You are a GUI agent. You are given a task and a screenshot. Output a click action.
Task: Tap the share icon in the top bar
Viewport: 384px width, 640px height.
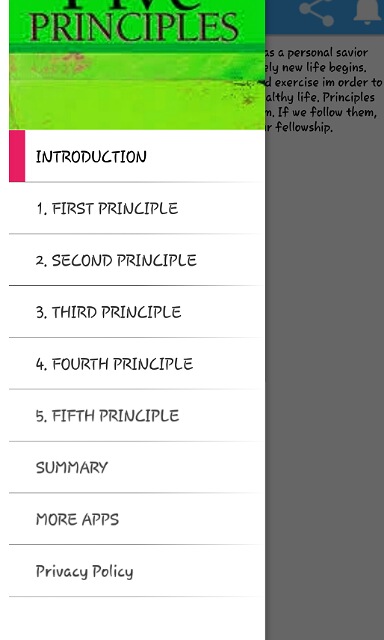316,11
